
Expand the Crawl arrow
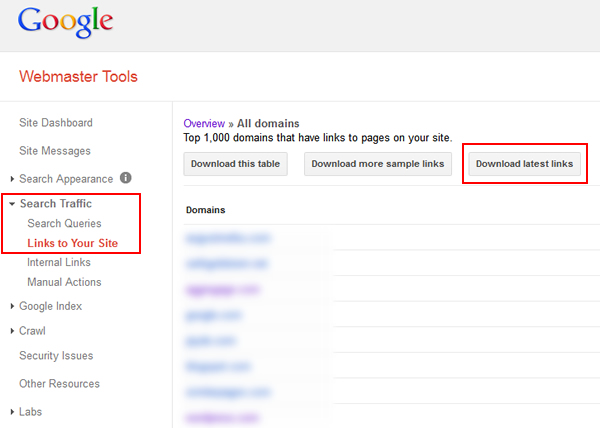(x=12, y=331)
